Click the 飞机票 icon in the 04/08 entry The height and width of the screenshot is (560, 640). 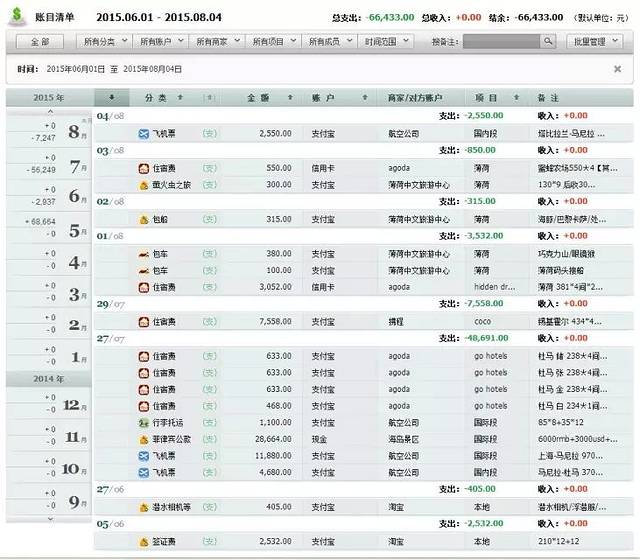(144, 133)
